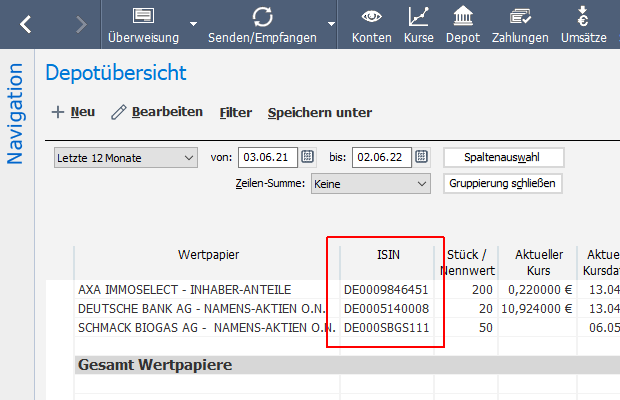Image resolution: width=620 pixels, height=400 pixels.
Task: Click the Gesamt Wertpapiere group row
Action: 347,365
